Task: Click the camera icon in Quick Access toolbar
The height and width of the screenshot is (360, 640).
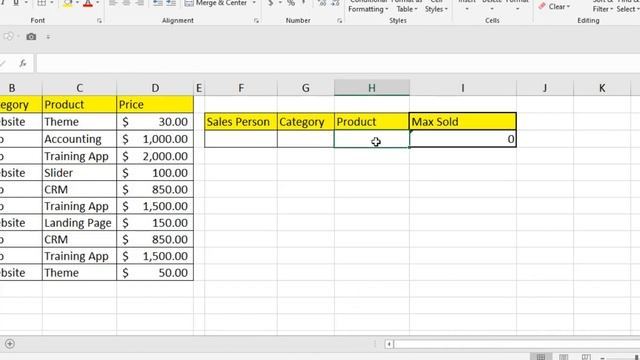Action: (31, 37)
